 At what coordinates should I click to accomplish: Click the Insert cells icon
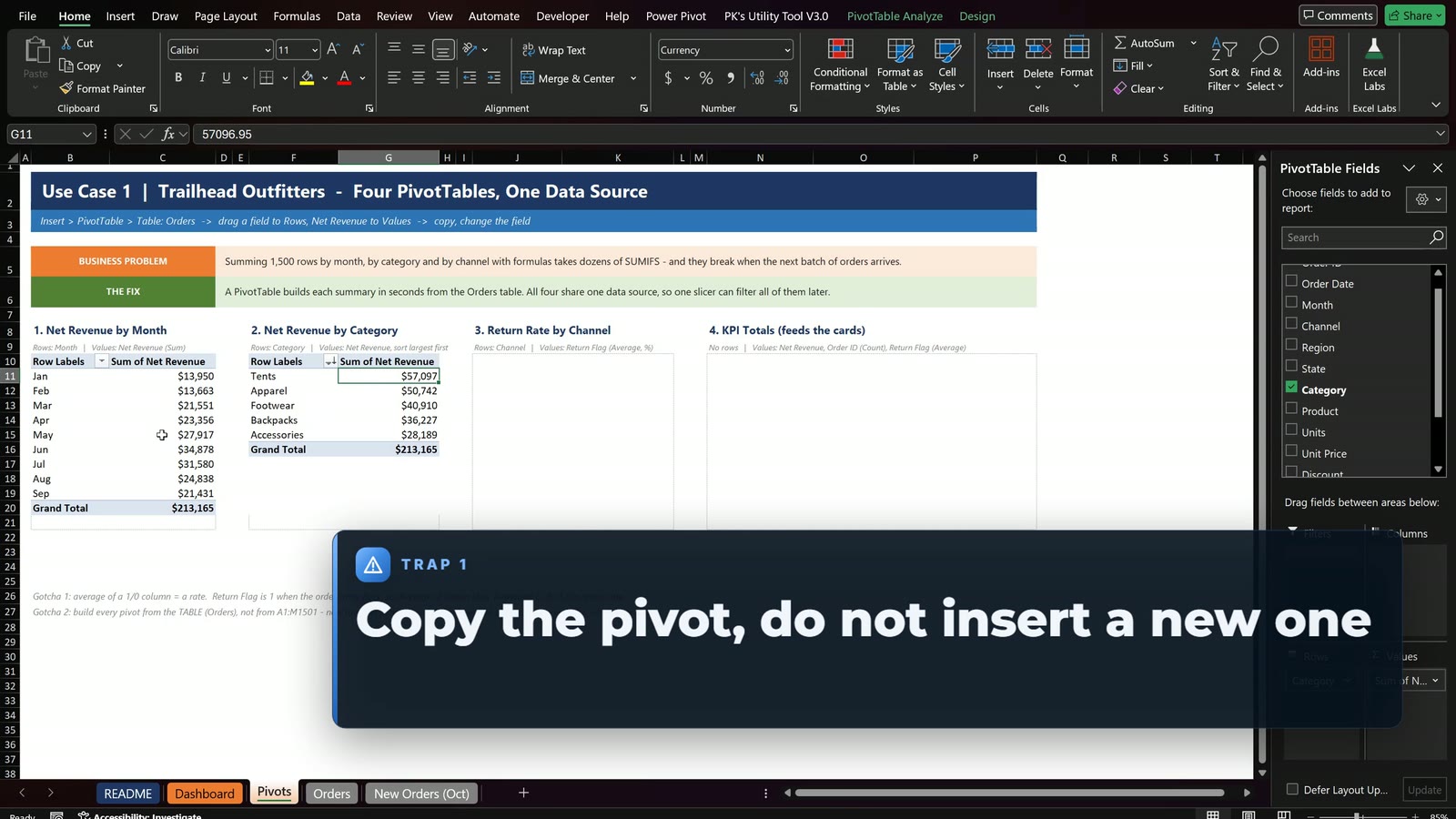coord(1000,50)
